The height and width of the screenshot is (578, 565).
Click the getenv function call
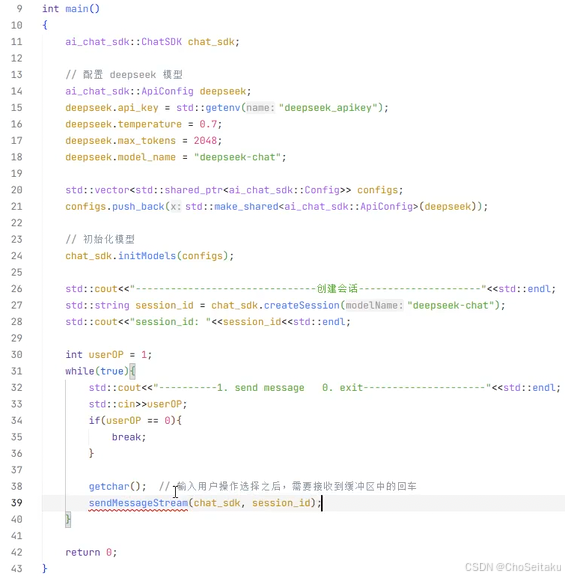223,108
